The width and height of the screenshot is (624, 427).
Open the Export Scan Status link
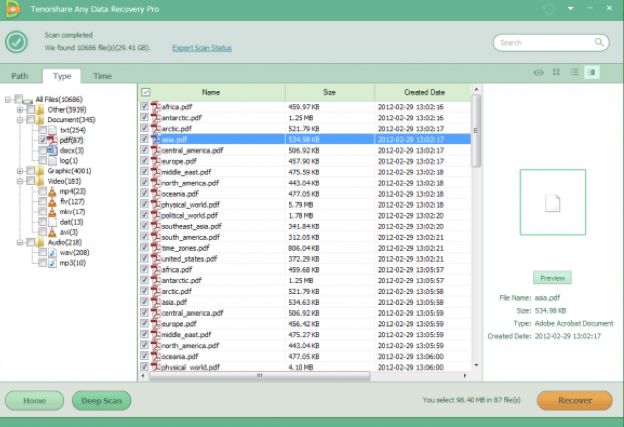pyautogui.click(x=203, y=47)
